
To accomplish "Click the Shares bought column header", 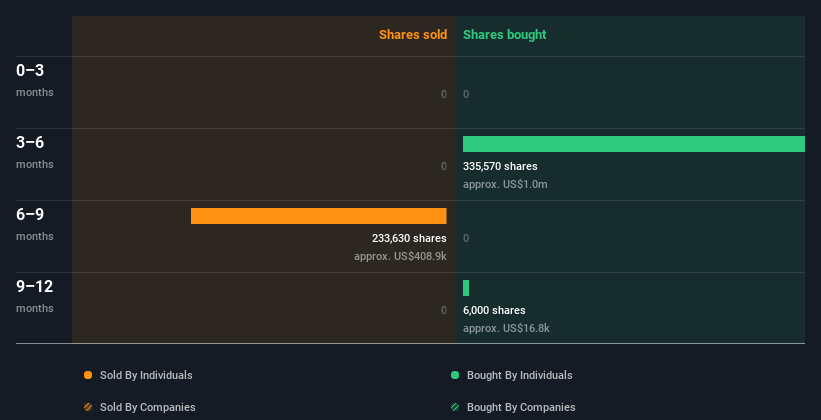I will (505, 35).
